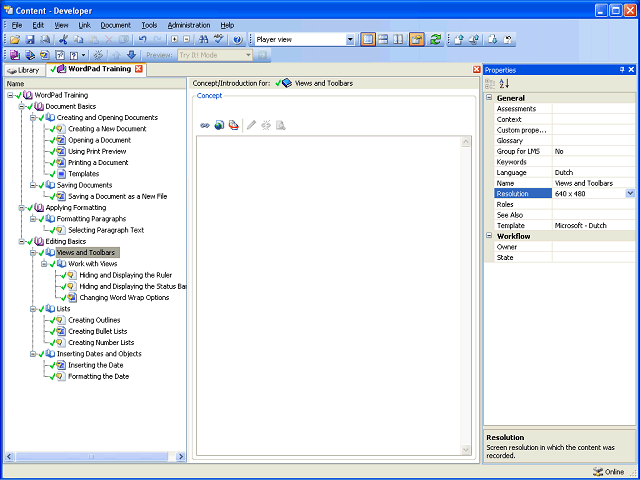
Task: Click in the Concept text editing area
Action: coord(329,296)
